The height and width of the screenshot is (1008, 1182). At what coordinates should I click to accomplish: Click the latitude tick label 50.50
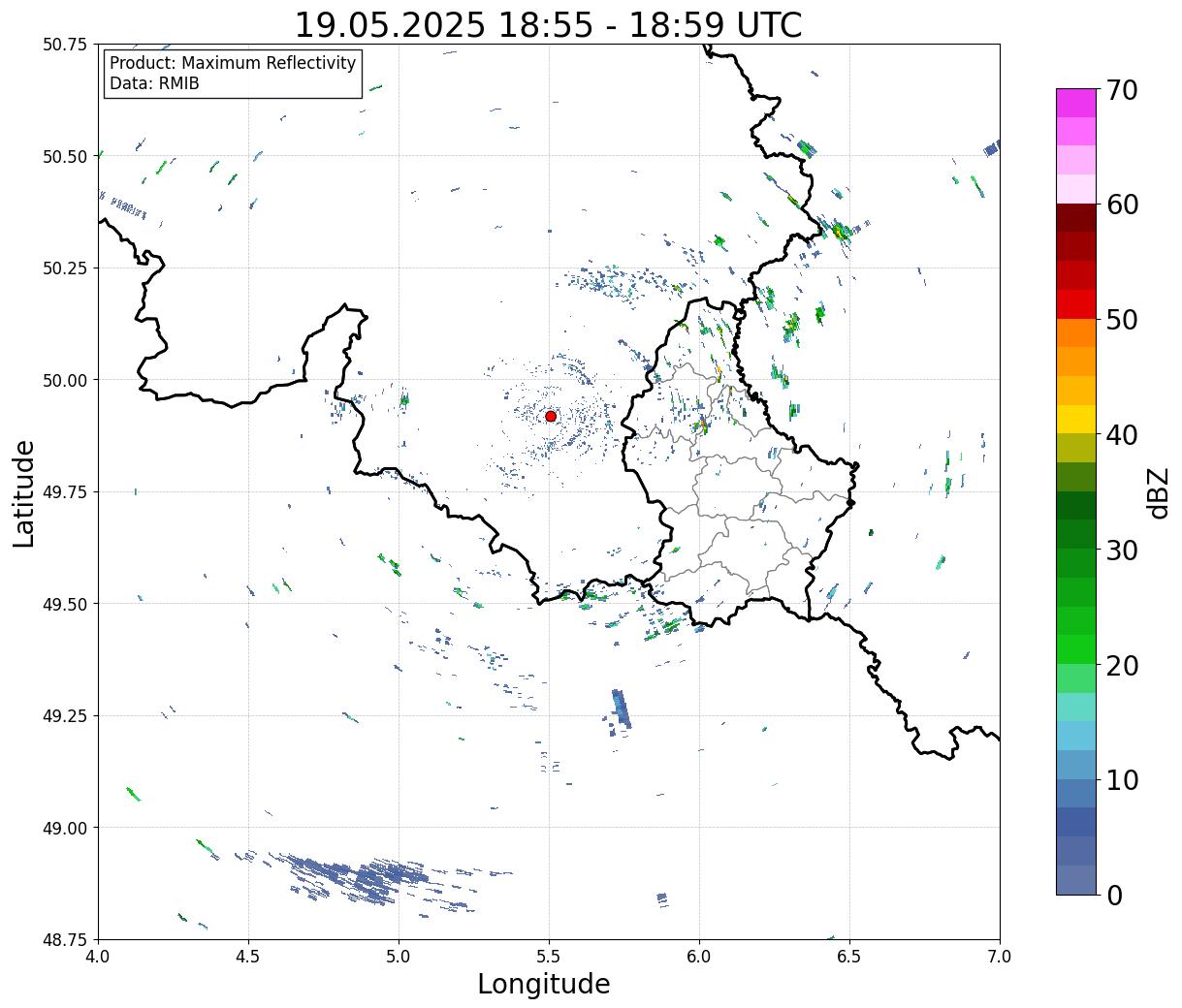65,156
